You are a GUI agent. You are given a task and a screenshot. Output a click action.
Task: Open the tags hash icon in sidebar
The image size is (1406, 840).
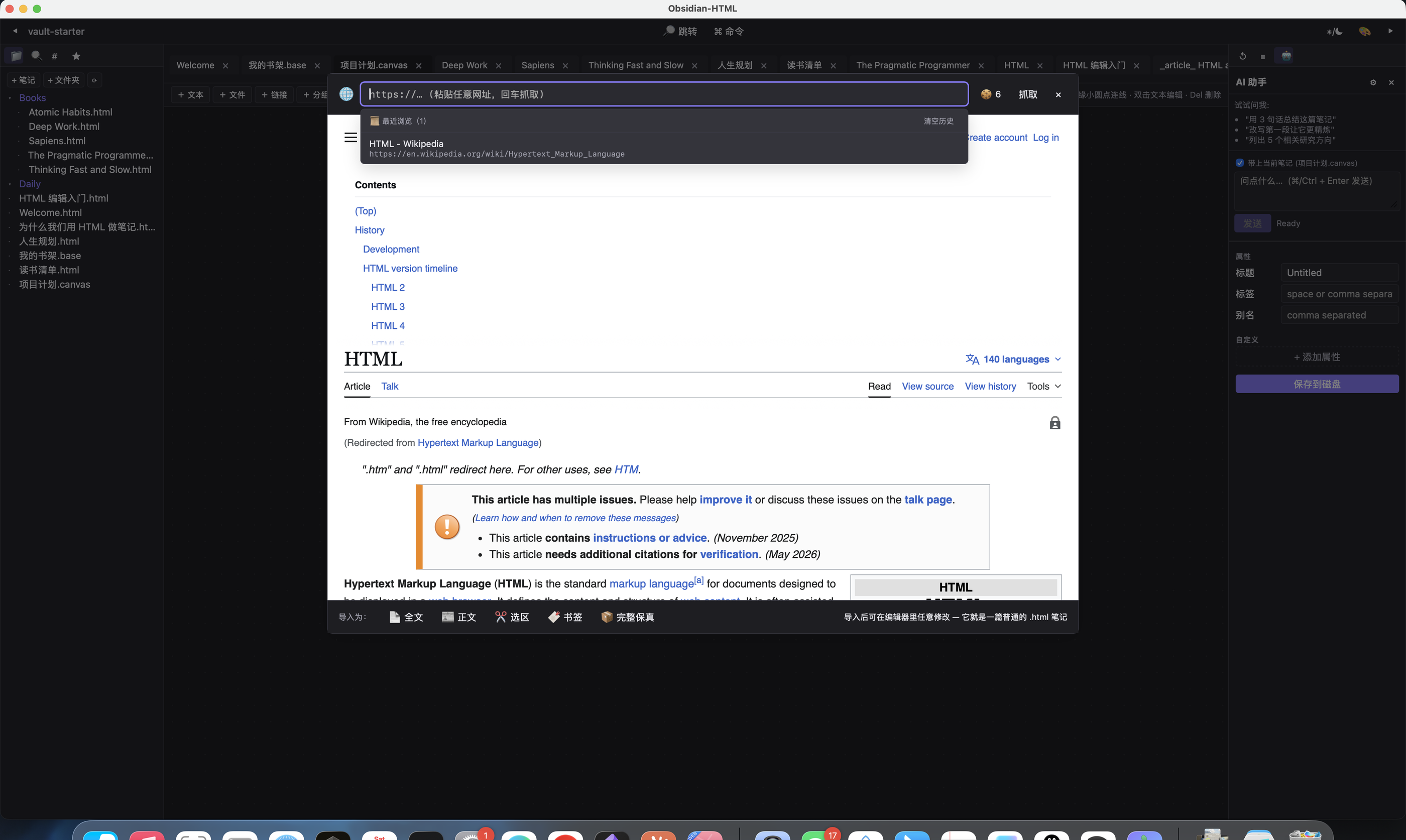click(x=55, y=56)
